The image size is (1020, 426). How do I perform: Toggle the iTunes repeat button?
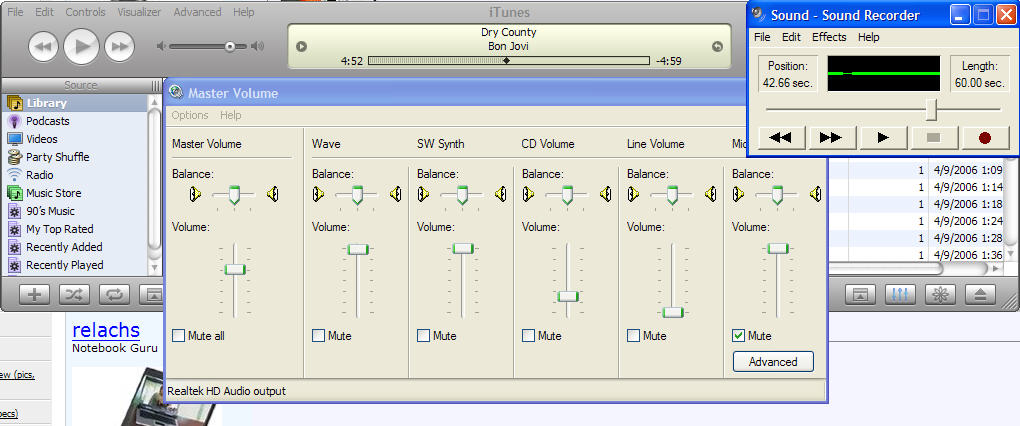coord(114,295)
